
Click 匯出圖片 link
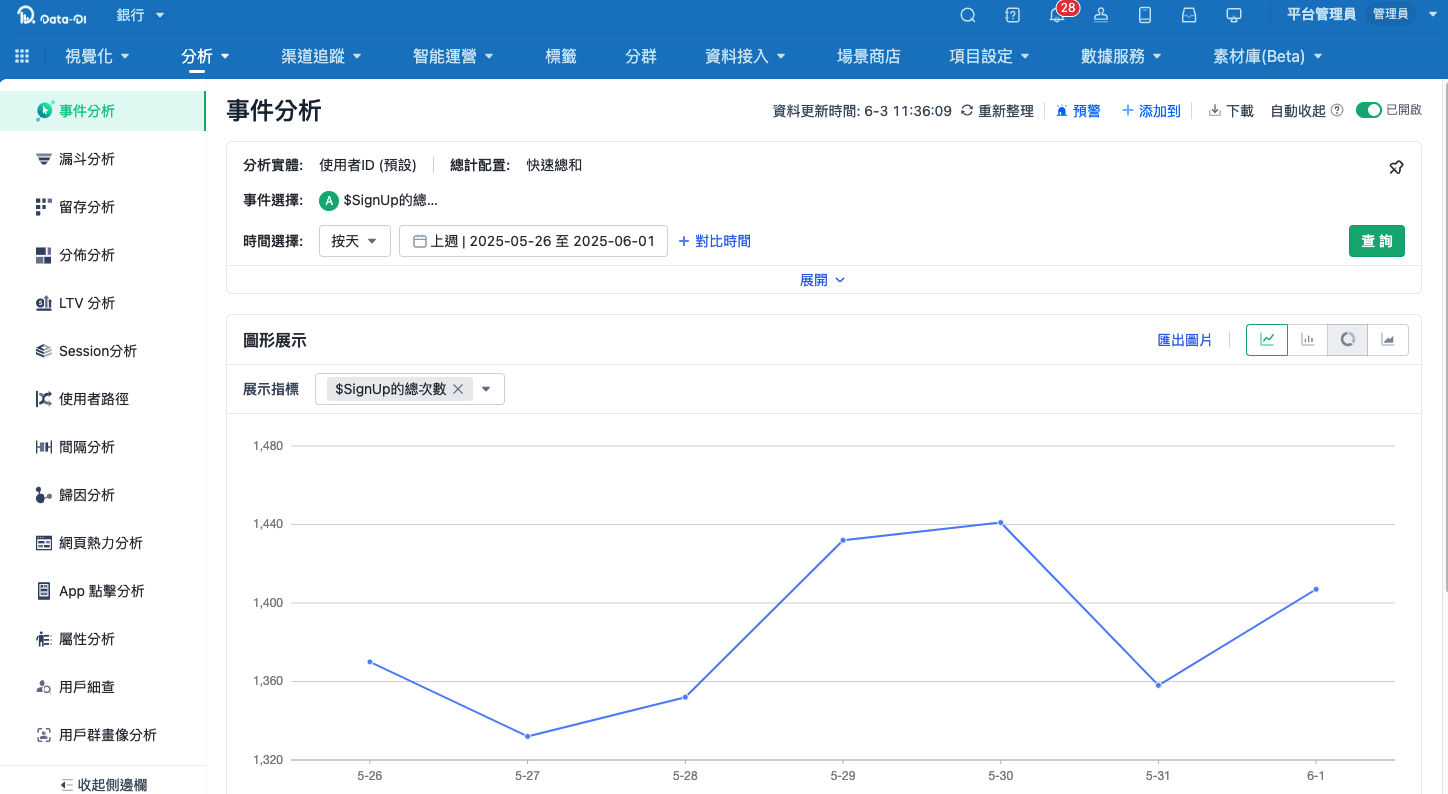point(1185,340)
